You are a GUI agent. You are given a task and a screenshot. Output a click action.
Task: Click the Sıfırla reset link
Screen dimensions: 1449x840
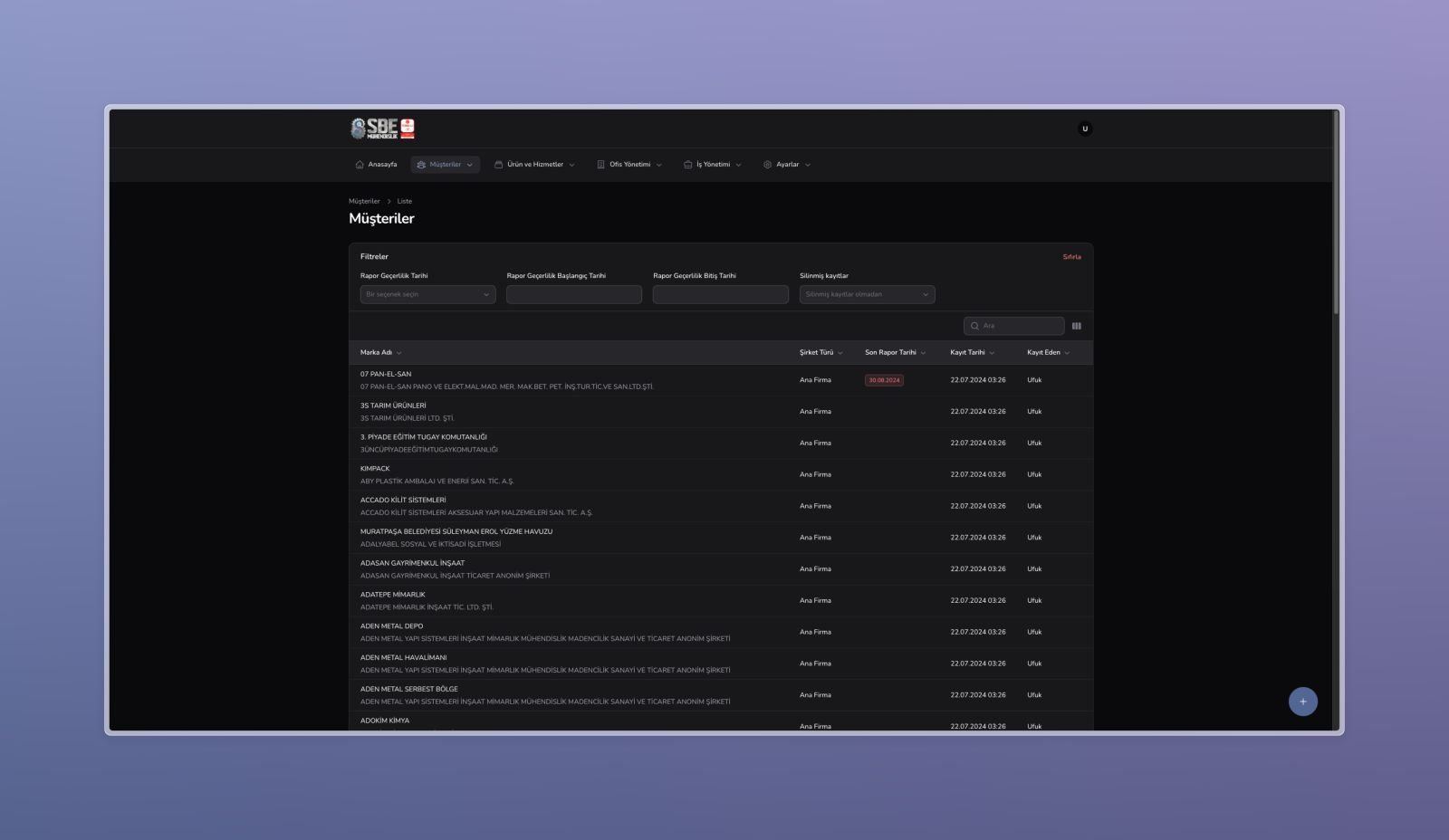click(x=1071, y=257)
